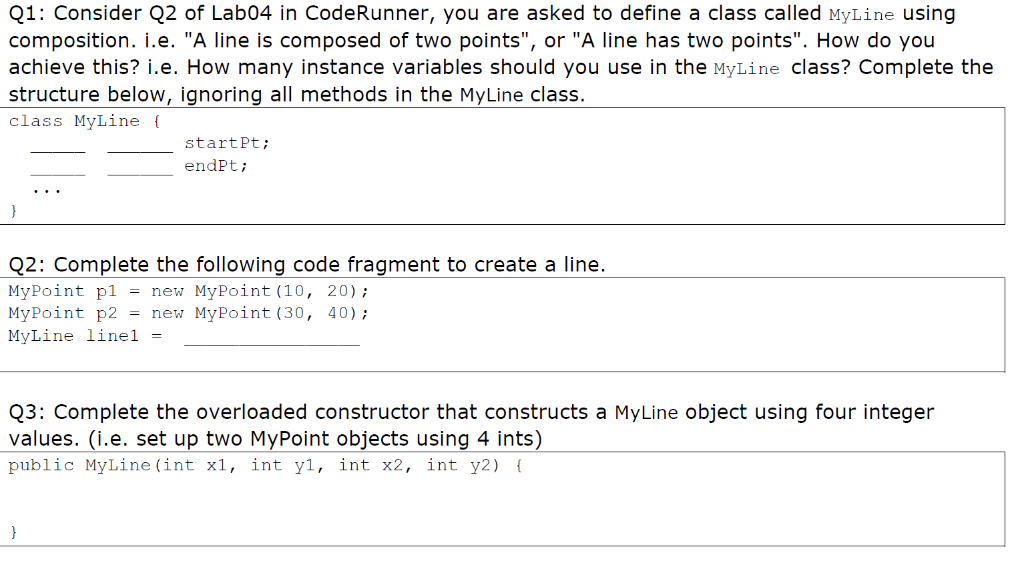The image size is (1024, 565).
Task: Click the 'class MyLine {' code line
Action: point(84,121)
